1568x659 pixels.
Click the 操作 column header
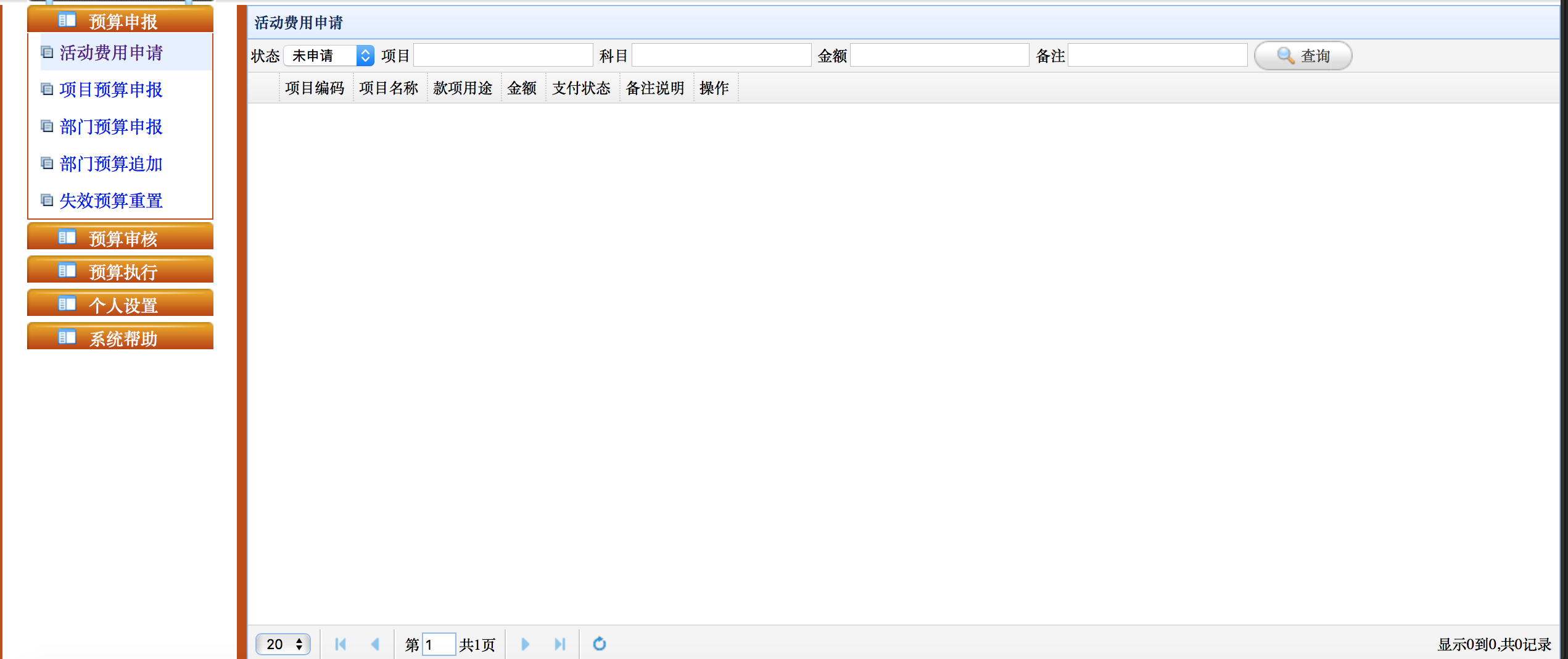click(x=715, y=88)
